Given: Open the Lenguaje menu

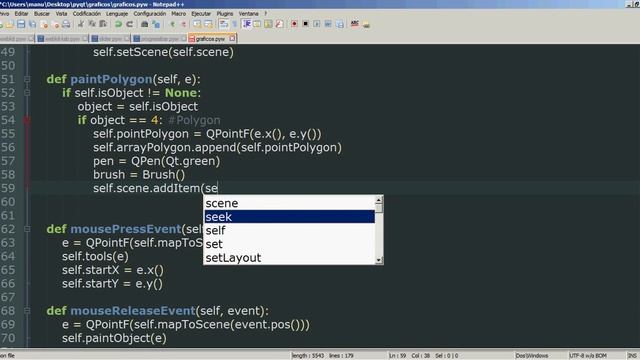Looking at the screenshot, I should pyautogui.click(x=117, y=13).
